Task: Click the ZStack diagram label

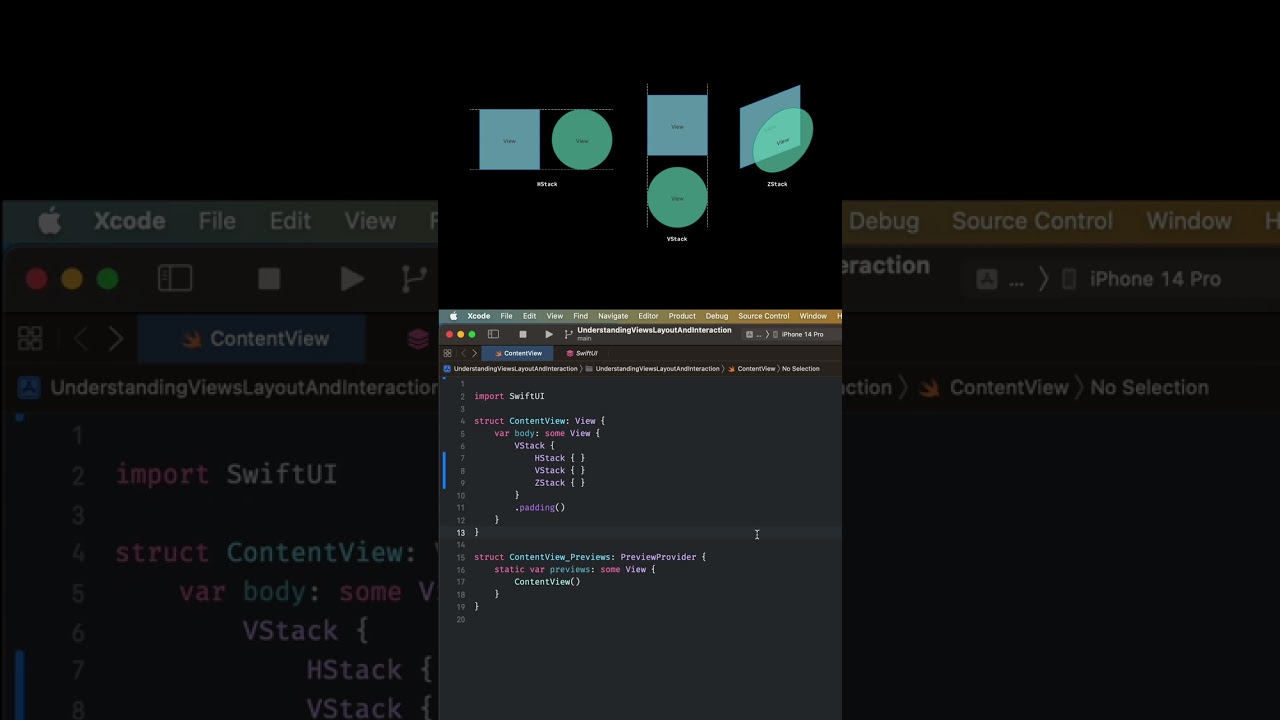Action: pos(777,184)
